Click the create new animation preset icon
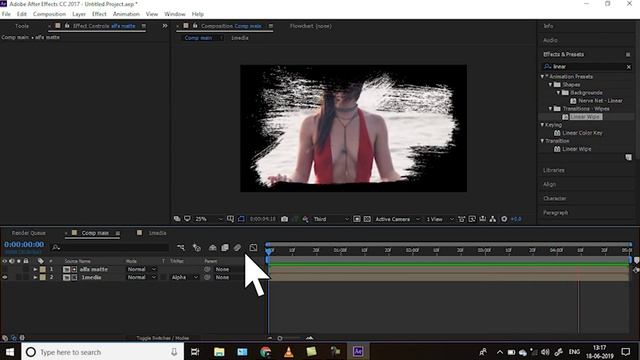The width and height of the screenshot is (640, 360). coord(629,157)
